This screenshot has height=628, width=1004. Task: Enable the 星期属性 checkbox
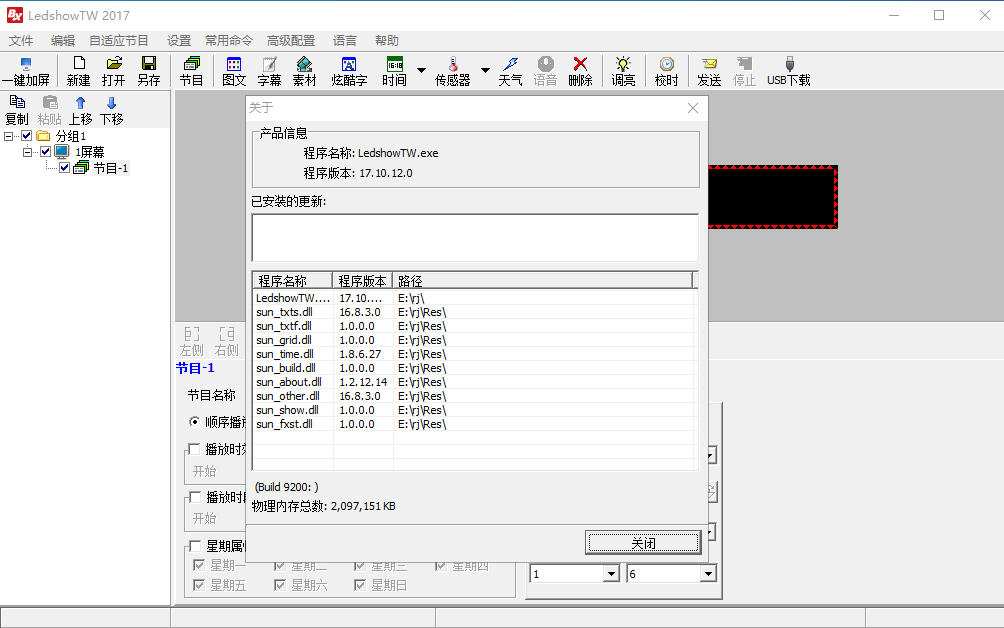pos(196,546)
